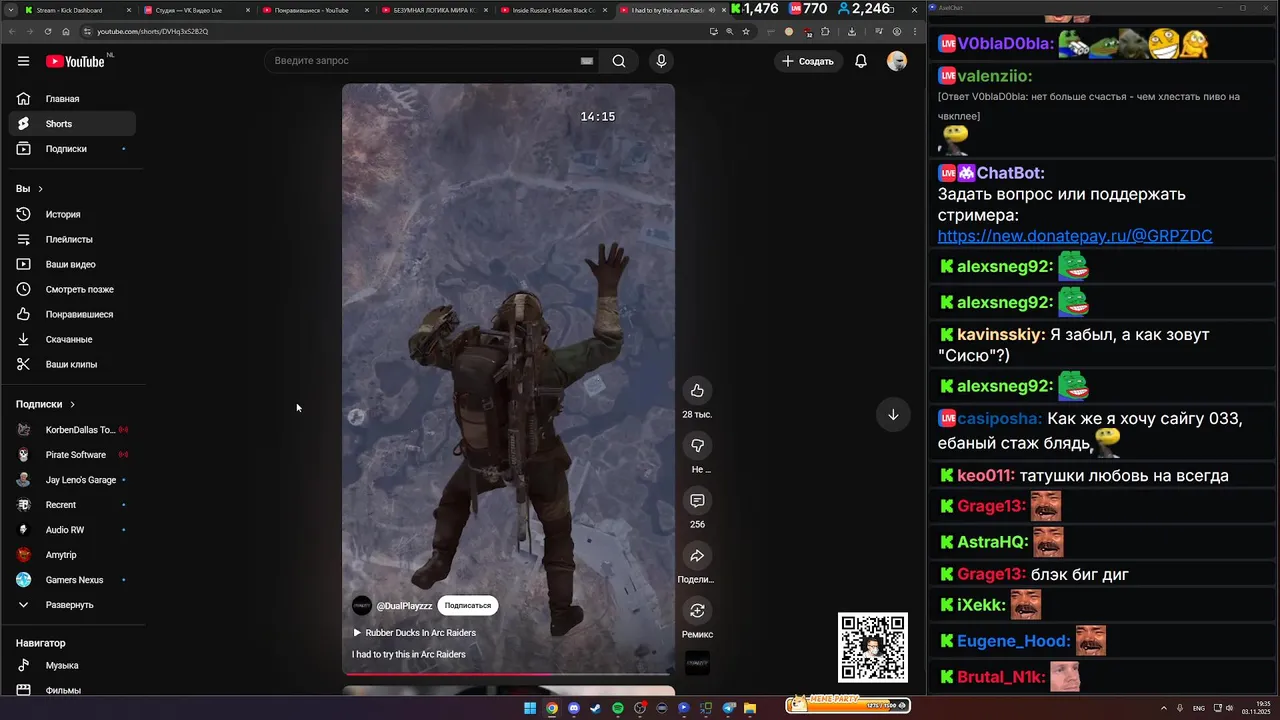Open Chrome from the taskbar
Viewport: 1280px width, 720px height.
(552, 708)
